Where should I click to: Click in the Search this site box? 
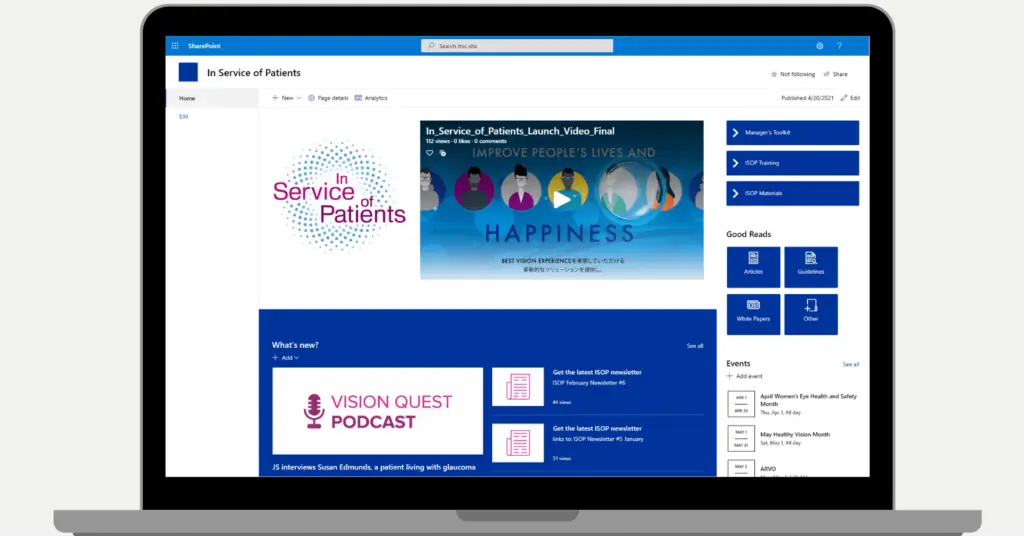click(x=517, y=46)
